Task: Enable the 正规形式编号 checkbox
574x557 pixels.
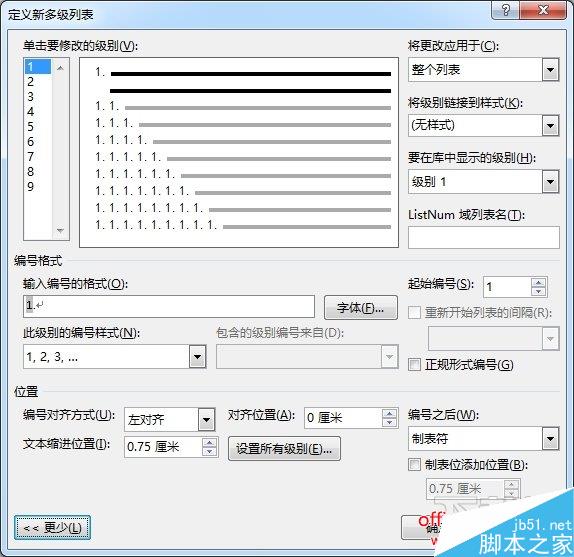Action: (x=414, y=365)
